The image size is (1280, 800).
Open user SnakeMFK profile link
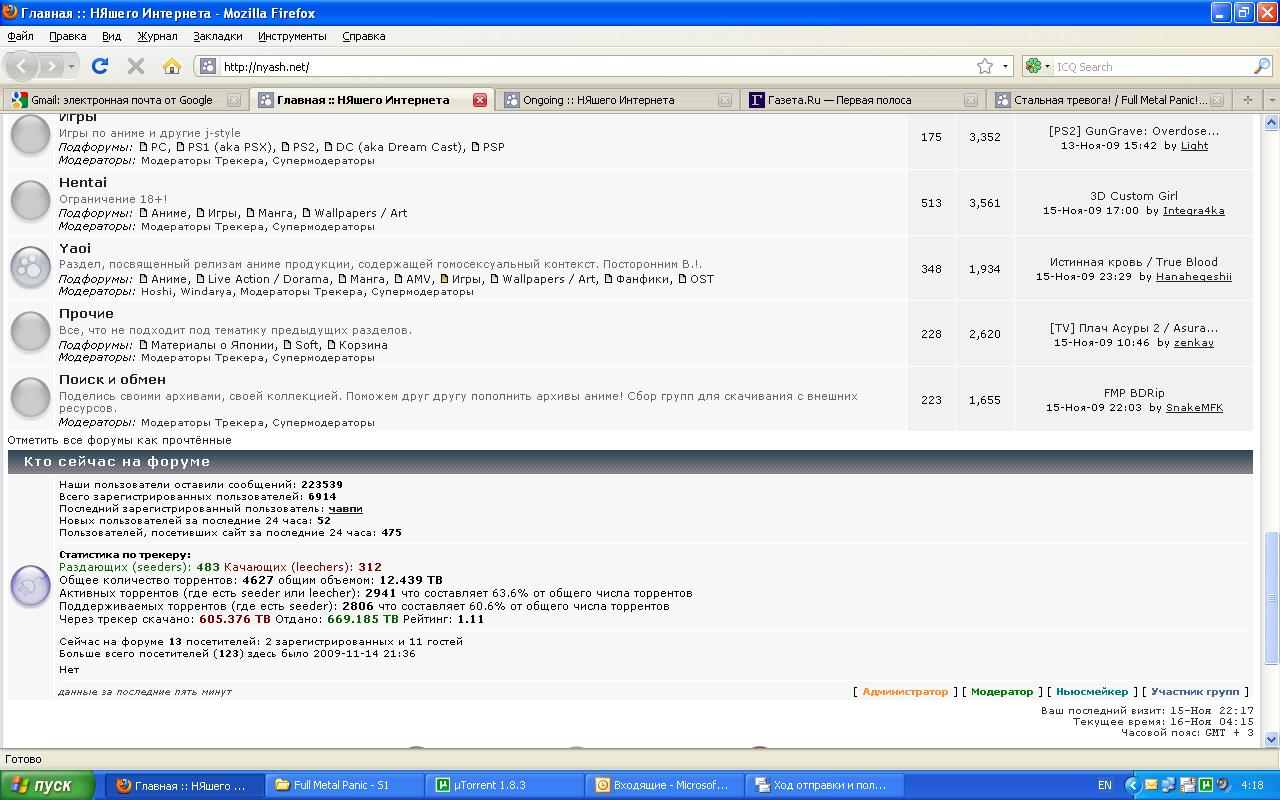(1194, 408)
